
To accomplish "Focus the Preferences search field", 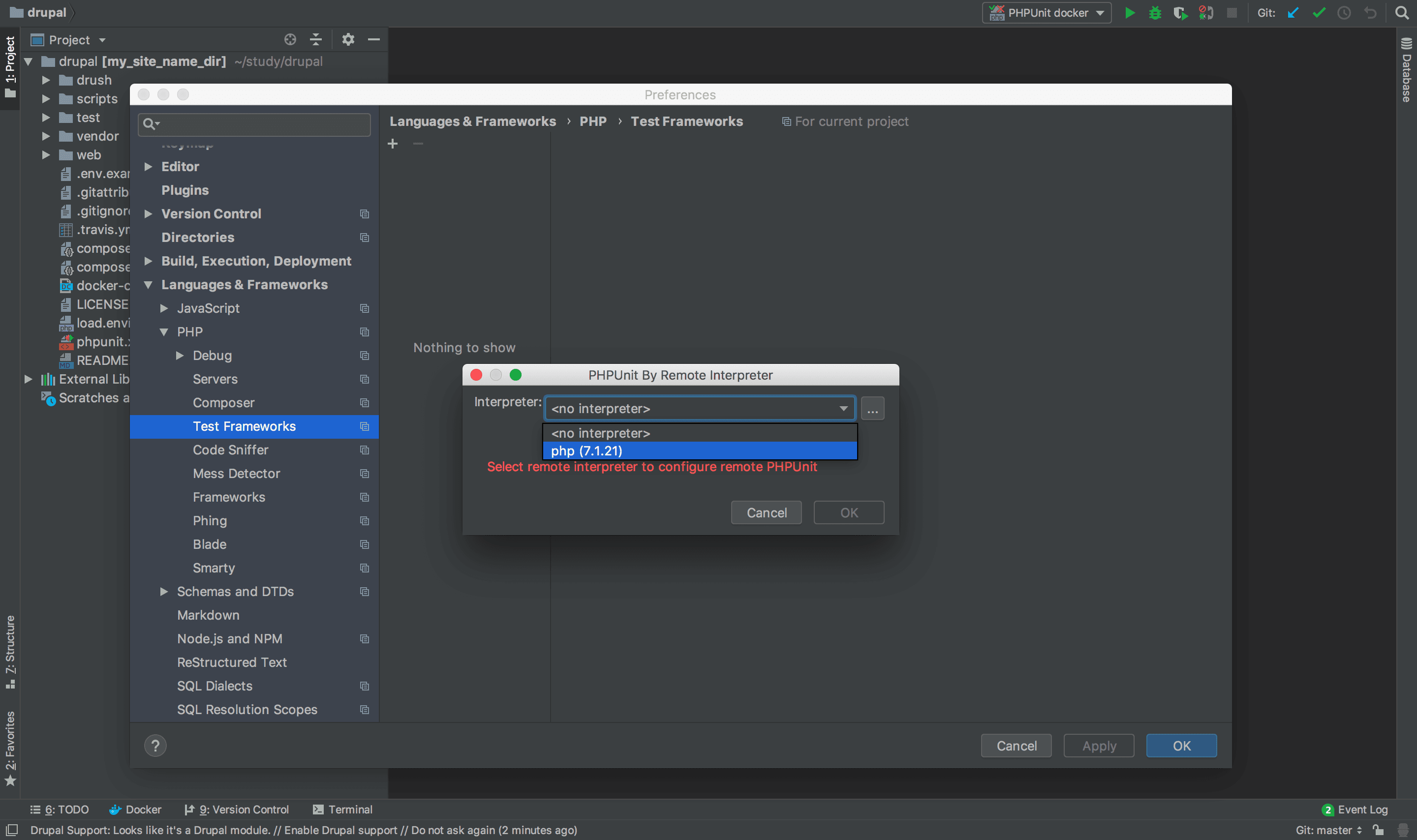I will click(x=254, y=124).
